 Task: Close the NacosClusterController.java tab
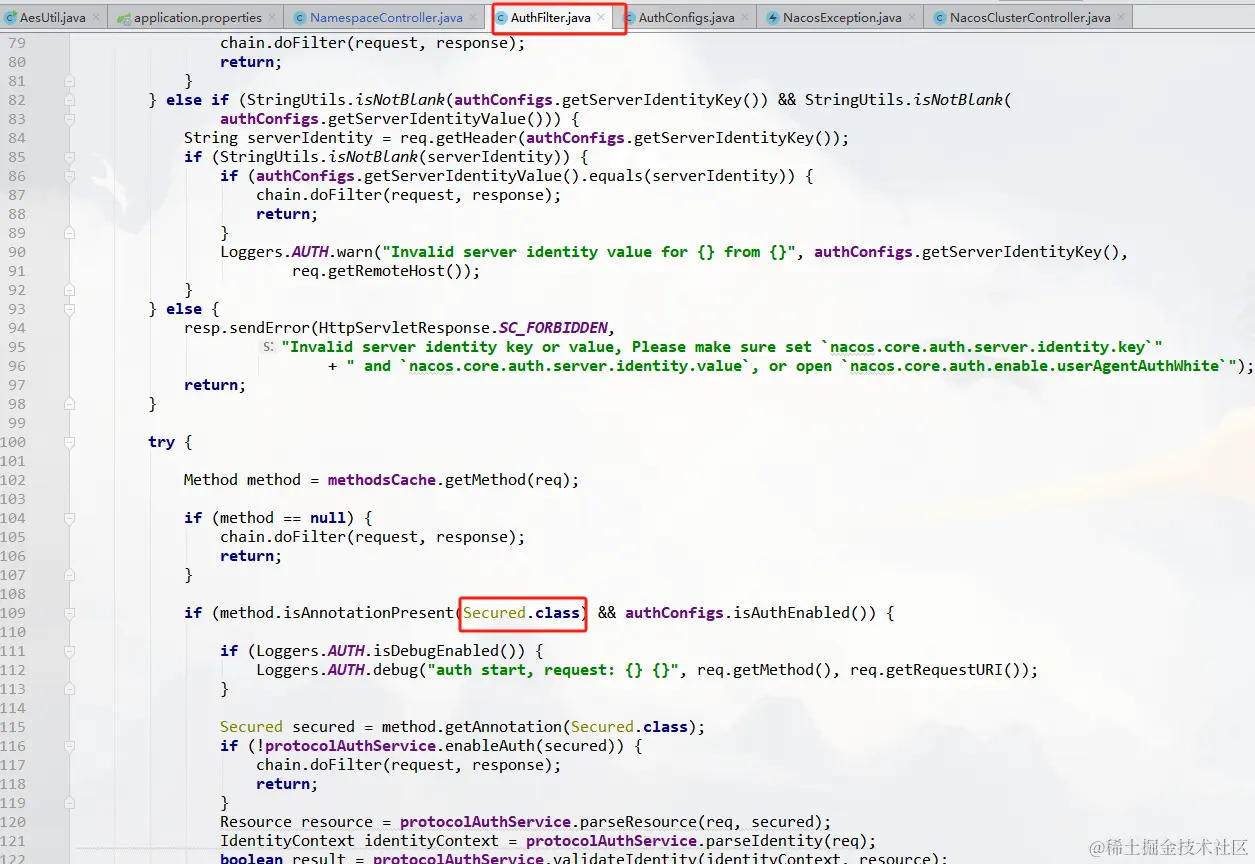pos(1121,18)
